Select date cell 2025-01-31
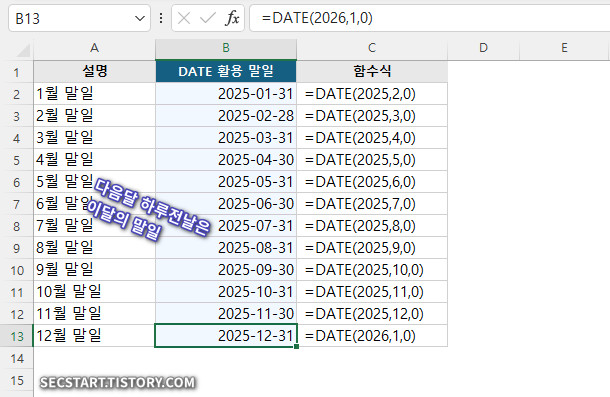 (226, 94)
